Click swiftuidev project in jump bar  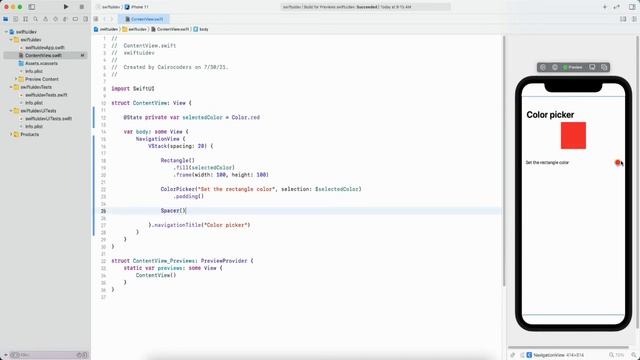pyautogui.click(x=106, y=29)
